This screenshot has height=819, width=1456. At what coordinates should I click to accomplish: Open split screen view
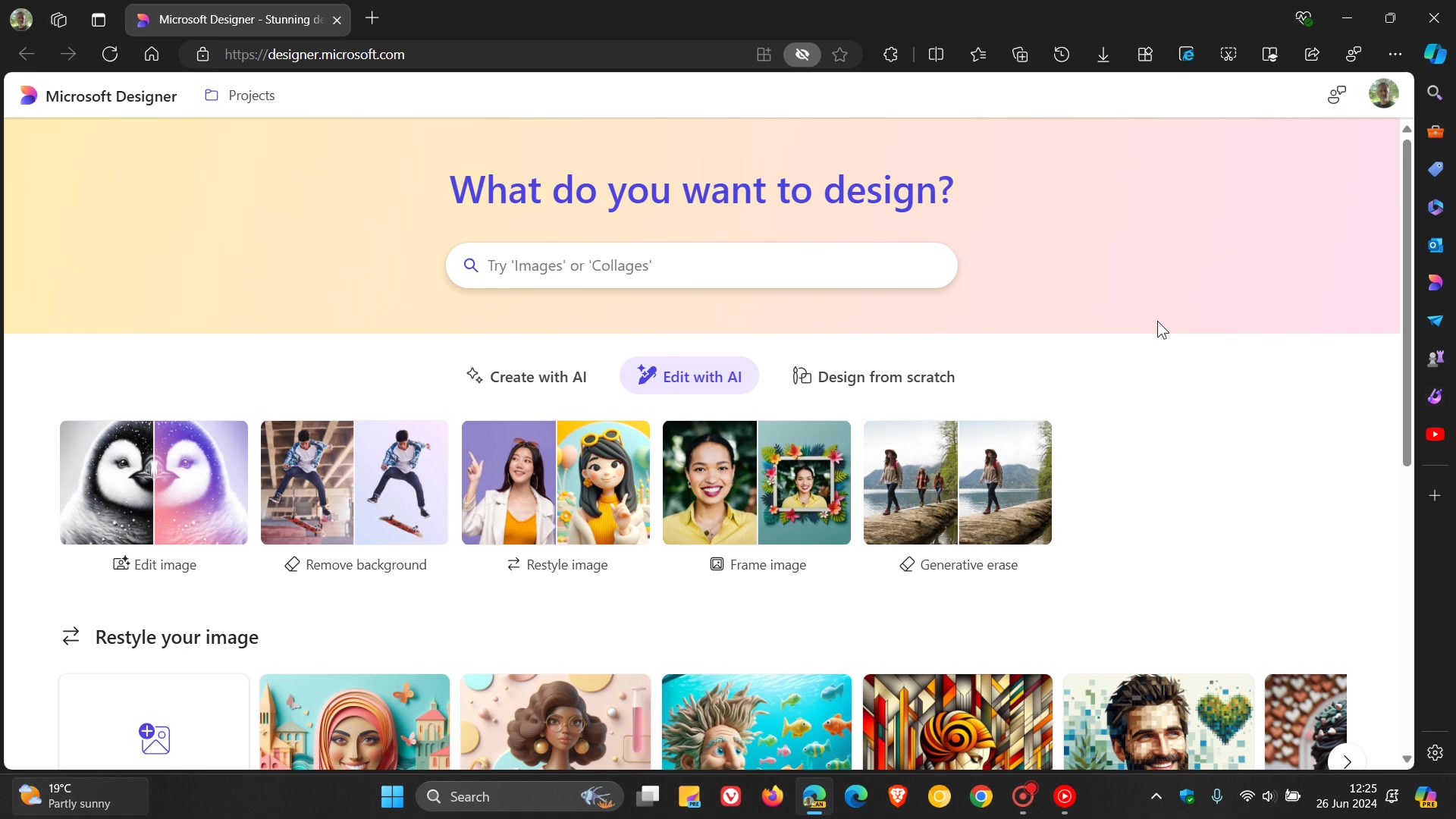936,54
